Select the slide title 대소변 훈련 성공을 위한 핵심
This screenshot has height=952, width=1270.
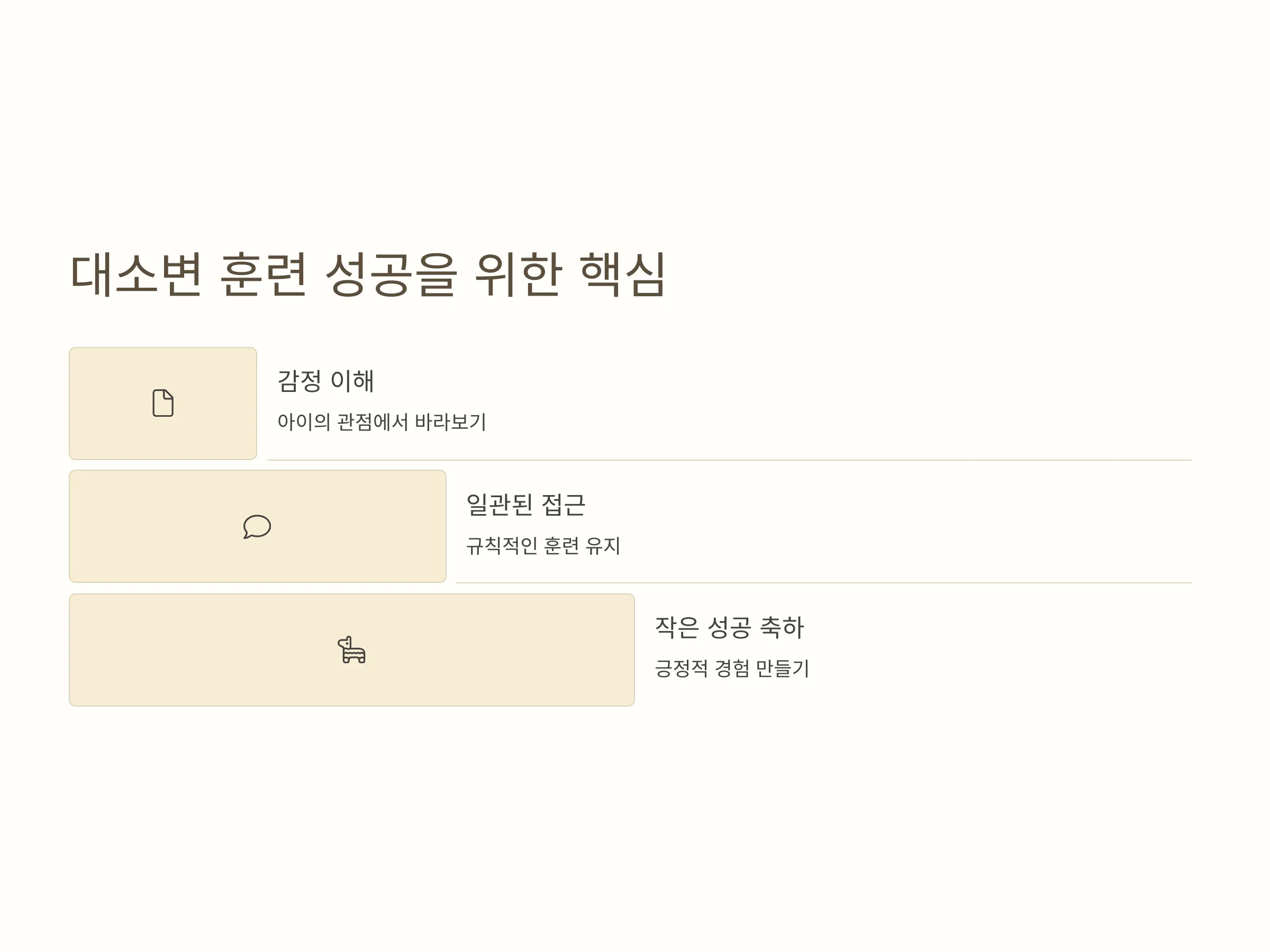click(x=367, y=274)
